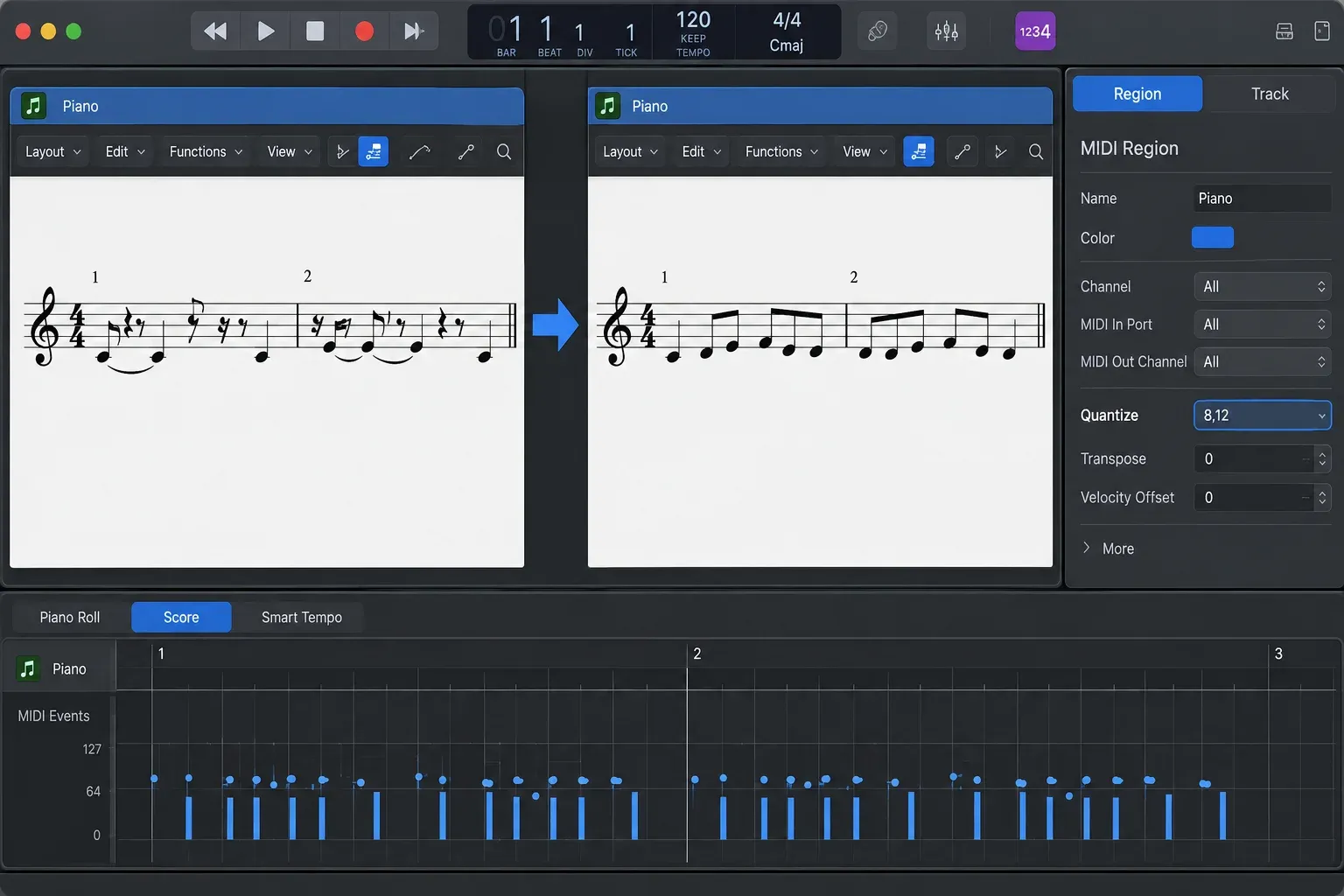Click the link tool icon in left score window
Image resolution: width=1344 pixels, height=896 pixels.
466,151
